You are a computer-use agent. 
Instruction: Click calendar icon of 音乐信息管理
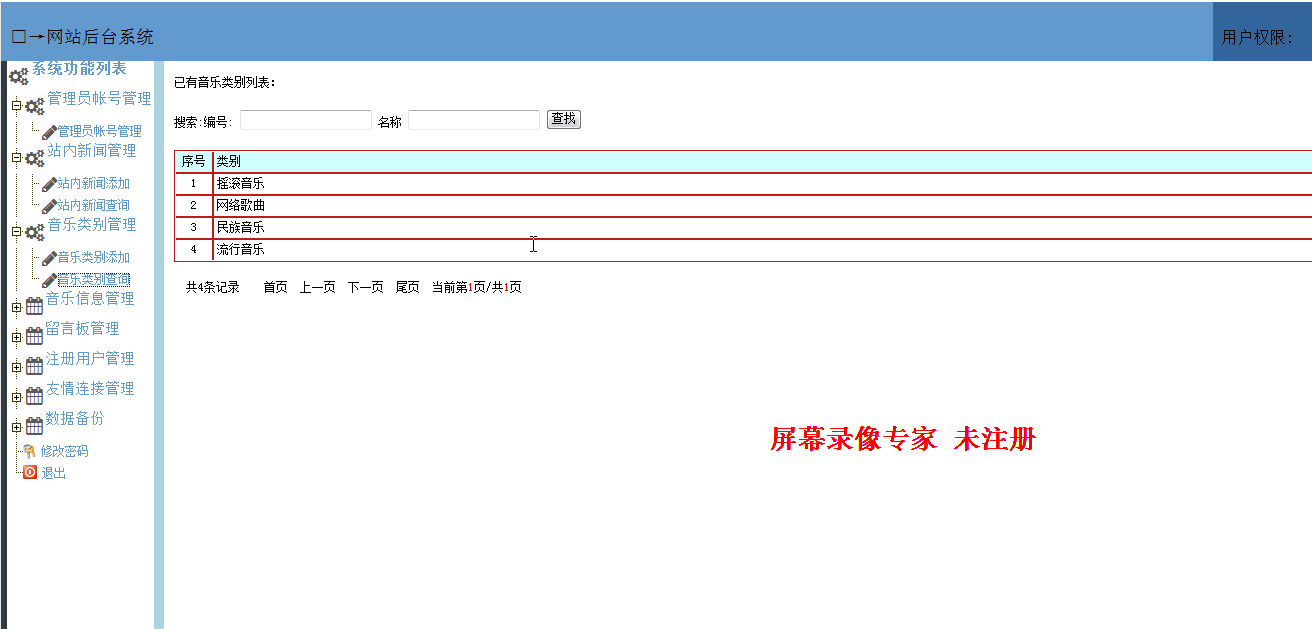pos(34,306)
